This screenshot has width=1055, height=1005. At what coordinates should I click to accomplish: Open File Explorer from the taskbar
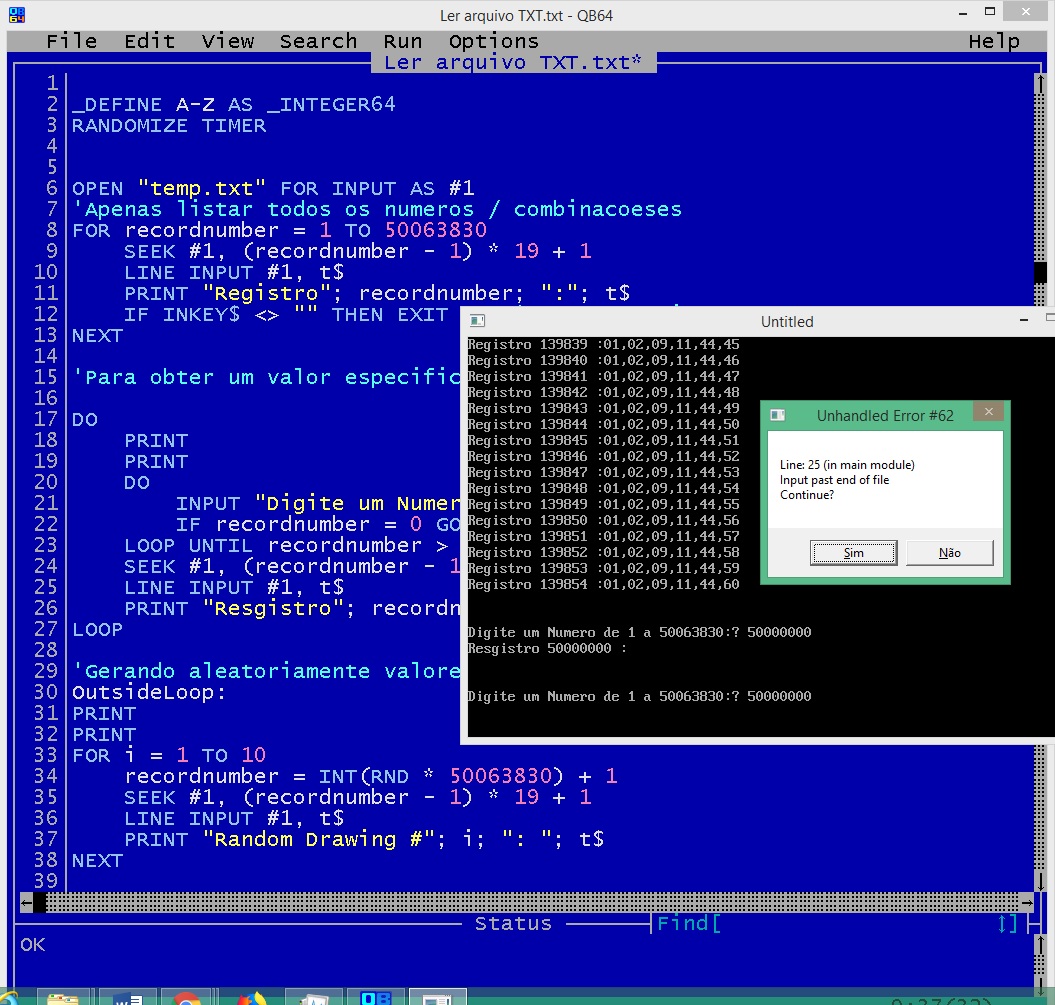pyautogui.click(x=62, y=997)
